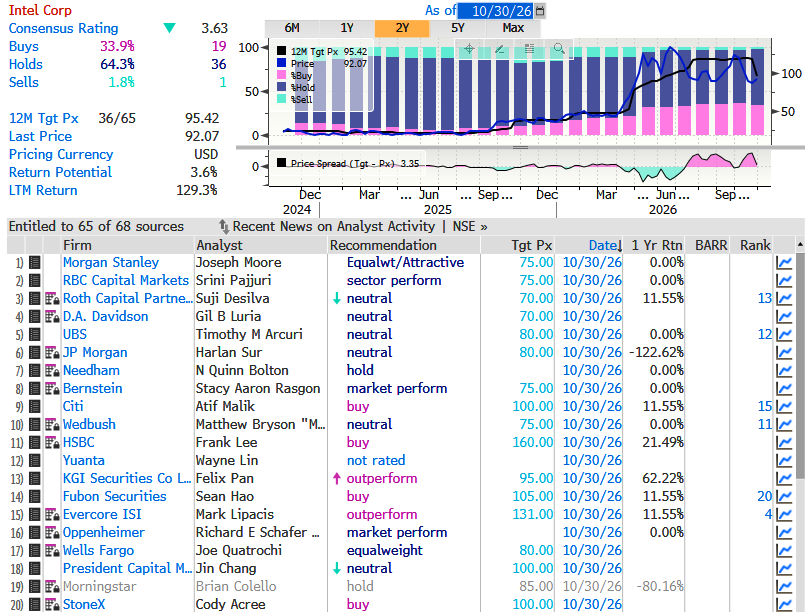Select the 1Y chart range tab

(x=347, y=28)
